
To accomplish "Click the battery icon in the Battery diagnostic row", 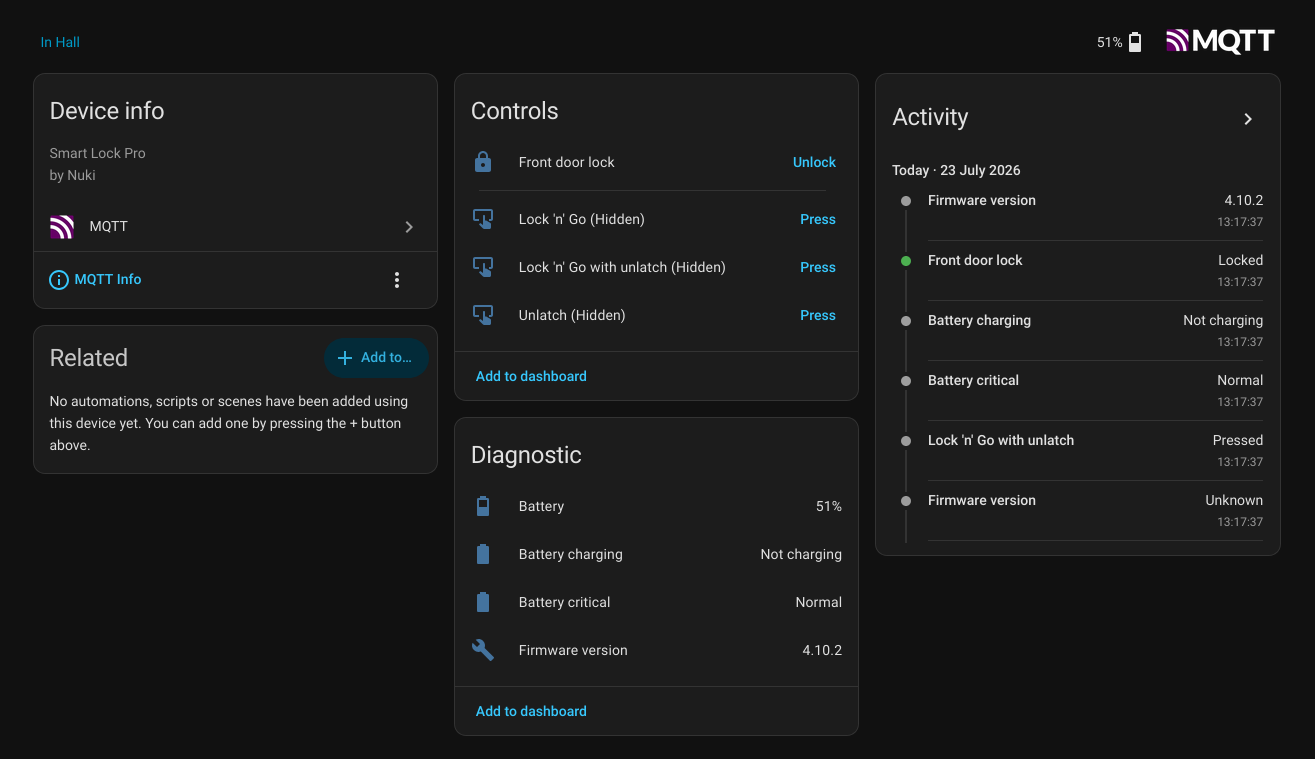I will (x=483, y=506).
